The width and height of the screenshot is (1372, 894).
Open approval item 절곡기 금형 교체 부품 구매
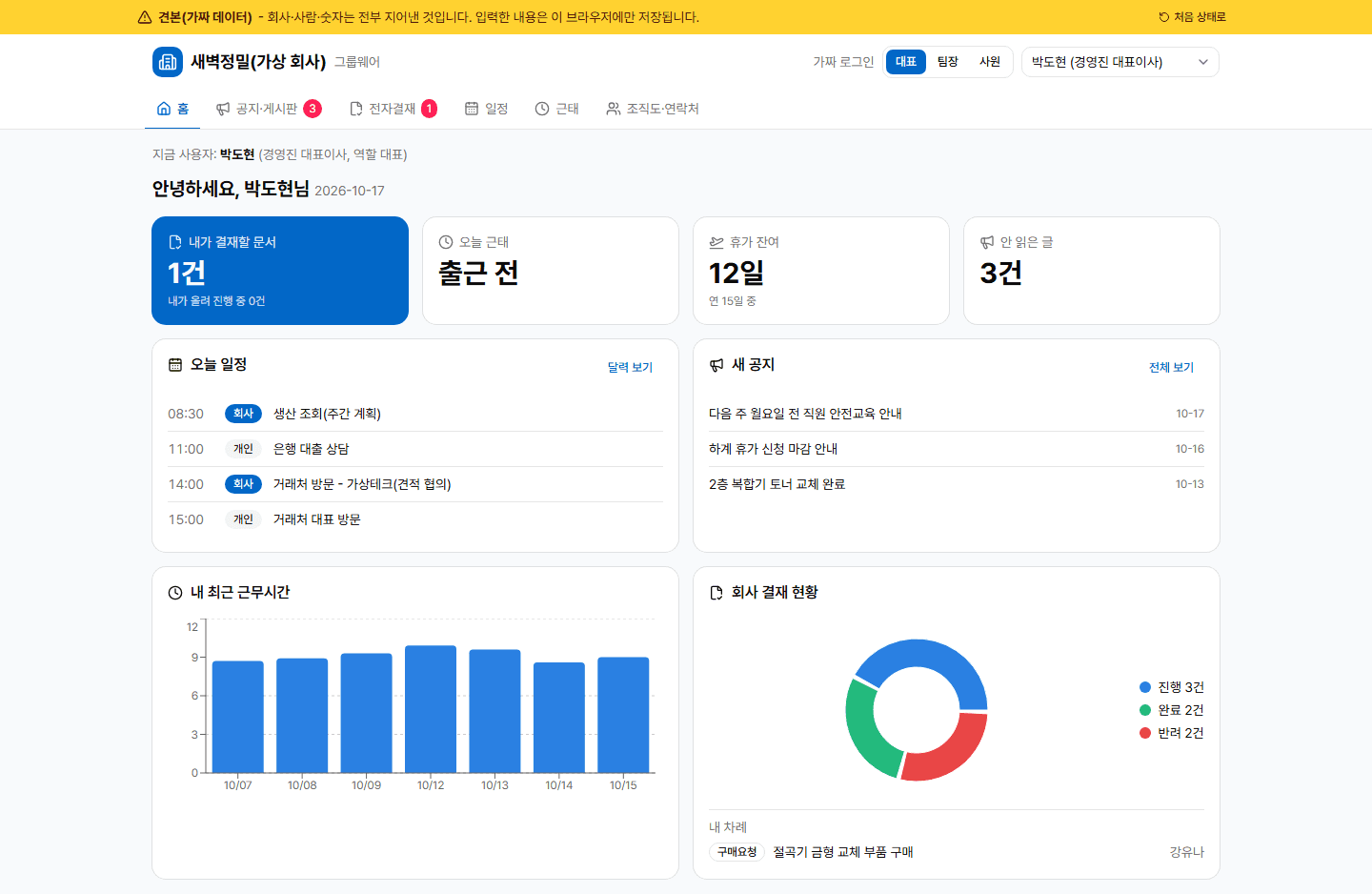(957, 852)
